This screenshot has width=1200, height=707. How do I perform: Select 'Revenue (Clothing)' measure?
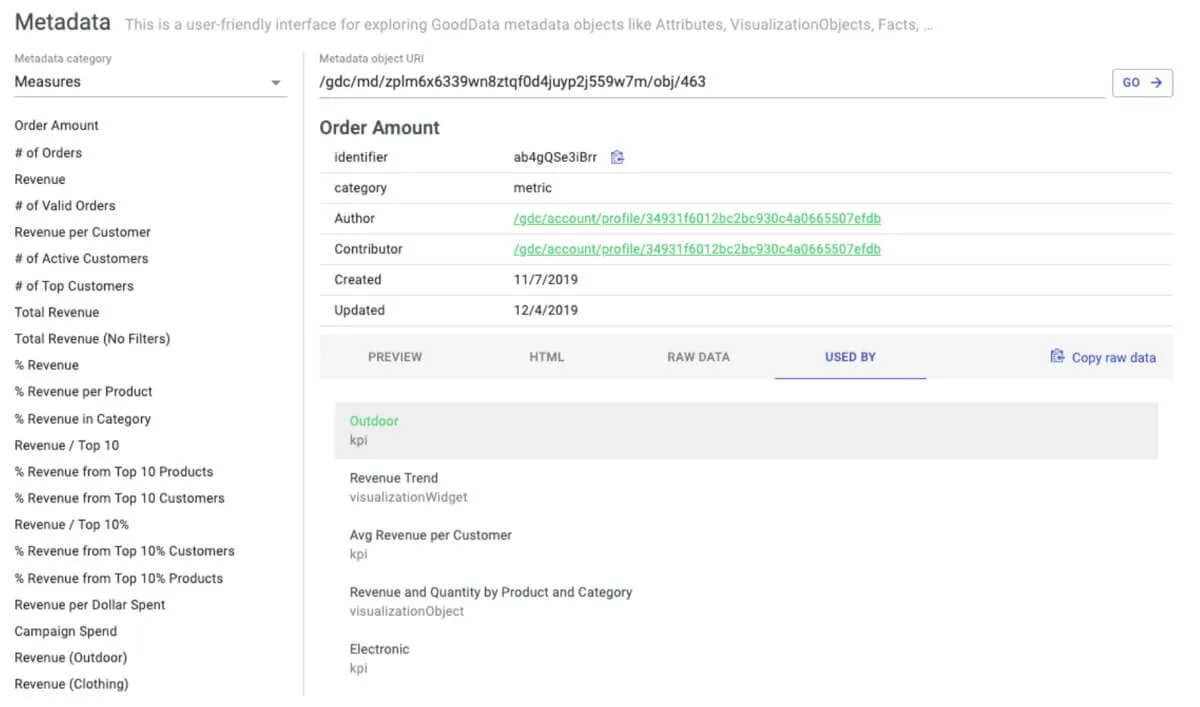pyautogui.click(x=71, y=684)
